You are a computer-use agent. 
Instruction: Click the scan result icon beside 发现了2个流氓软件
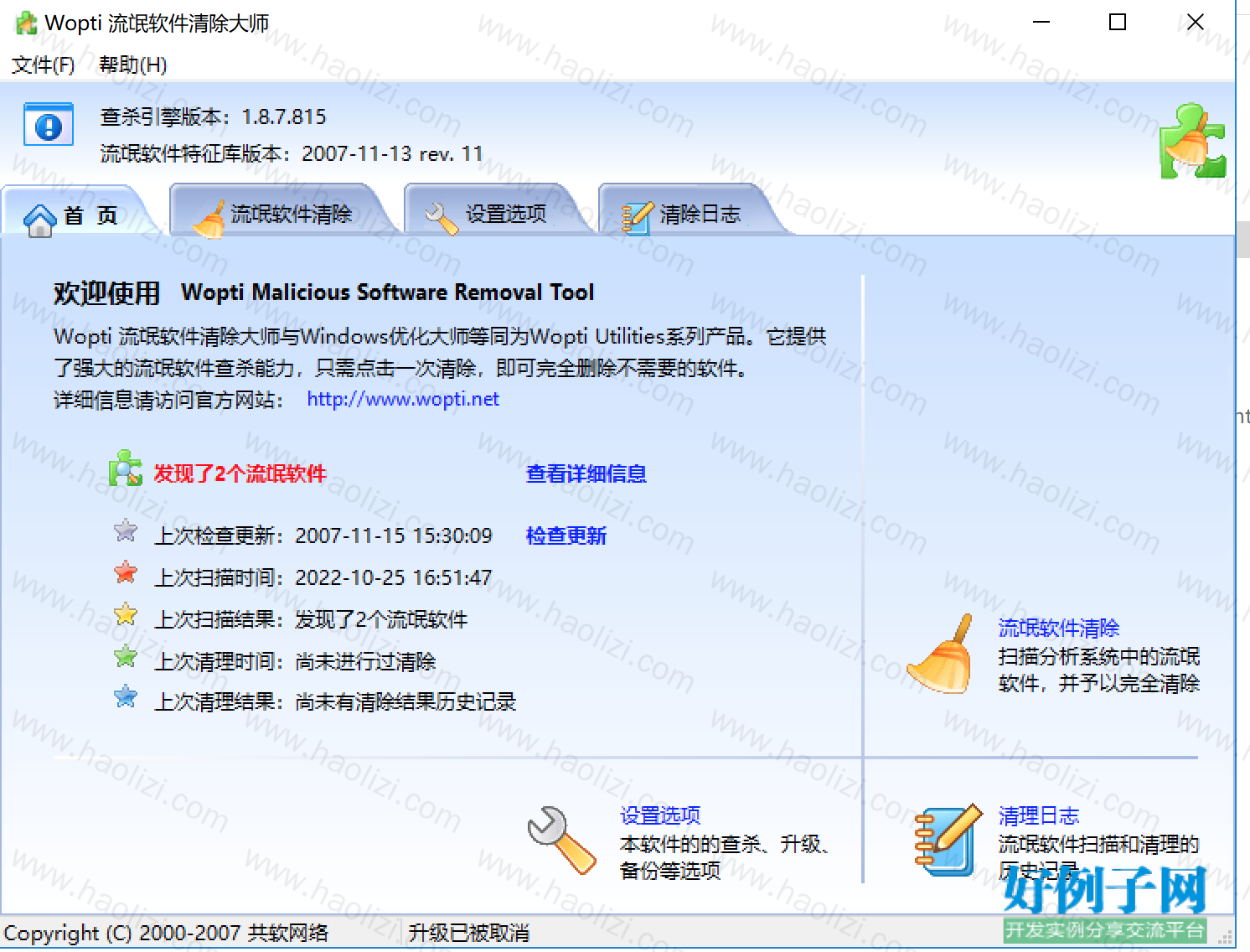point(126,468)
